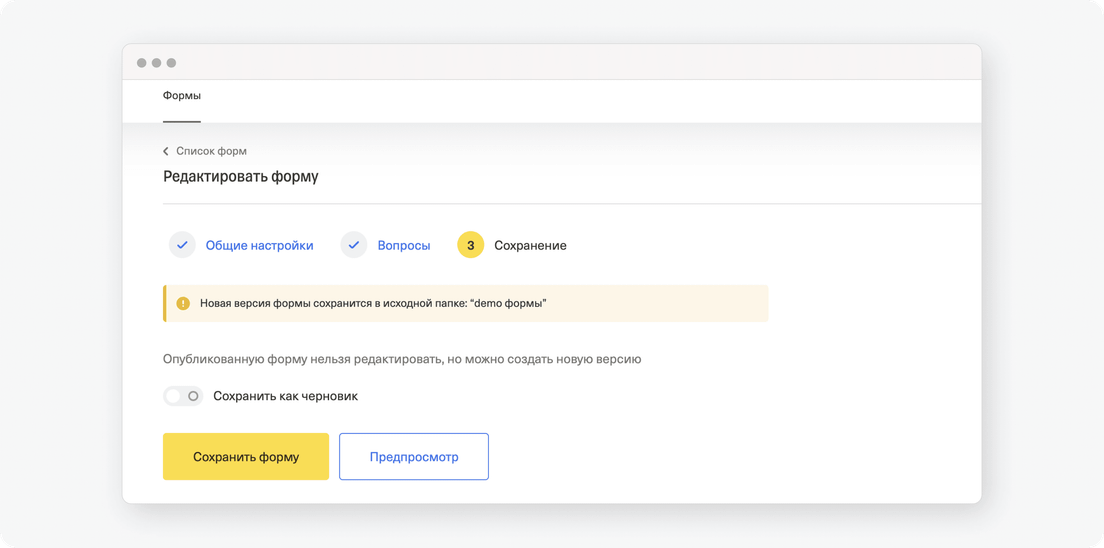Open the Формы tab
1104x548 pixels.
pos(182,96)
